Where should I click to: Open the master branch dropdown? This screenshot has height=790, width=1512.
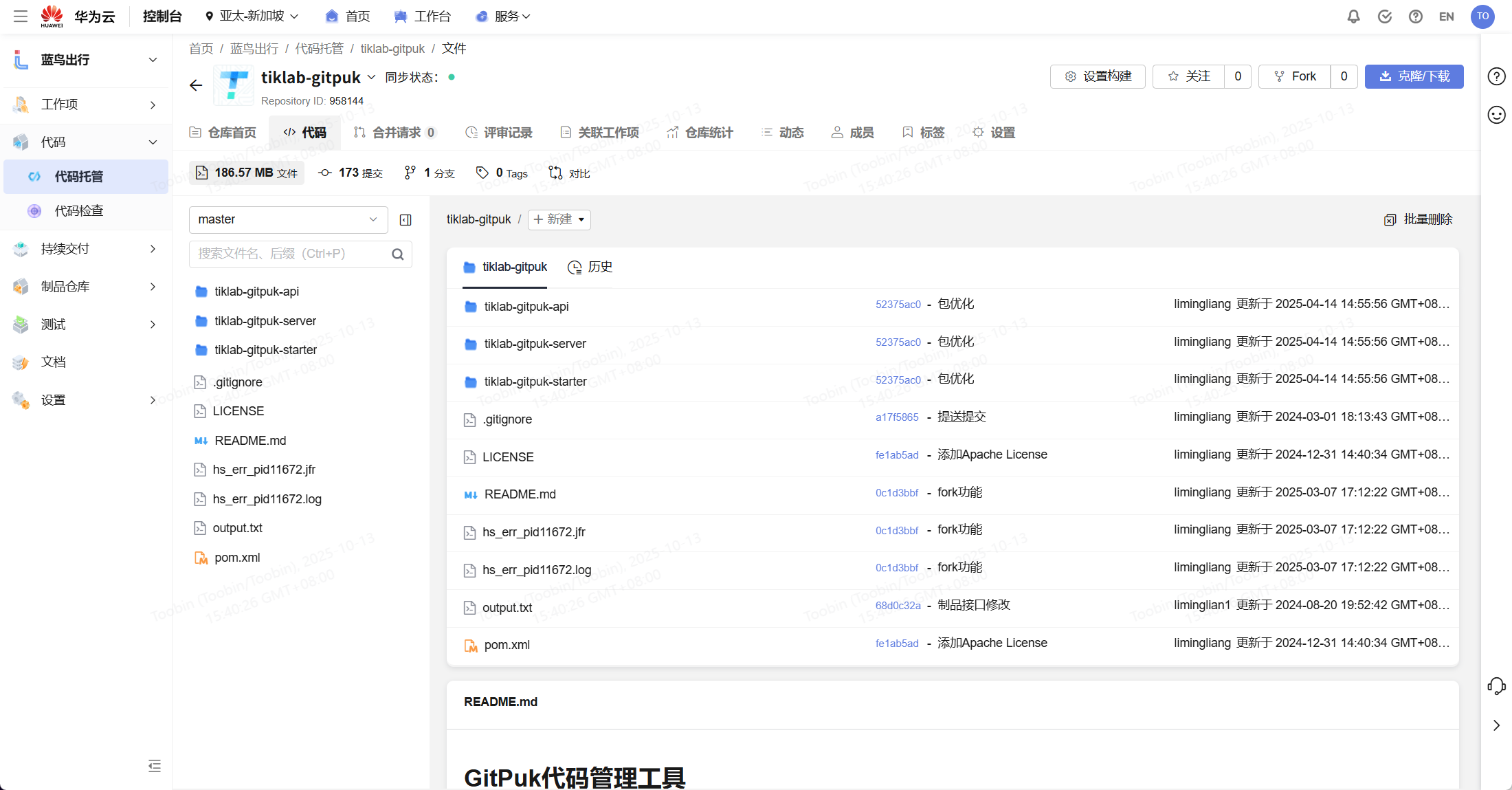pos(288,220)
